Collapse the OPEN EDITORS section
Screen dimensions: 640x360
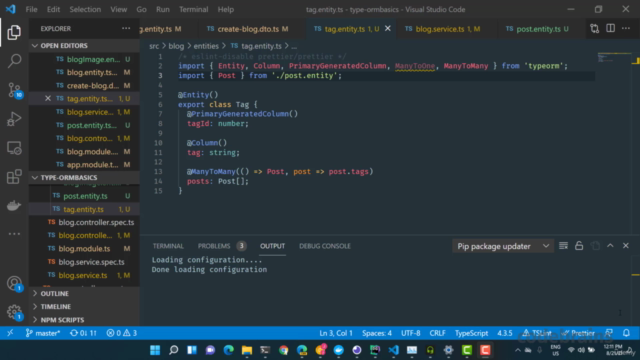point(84,46)
